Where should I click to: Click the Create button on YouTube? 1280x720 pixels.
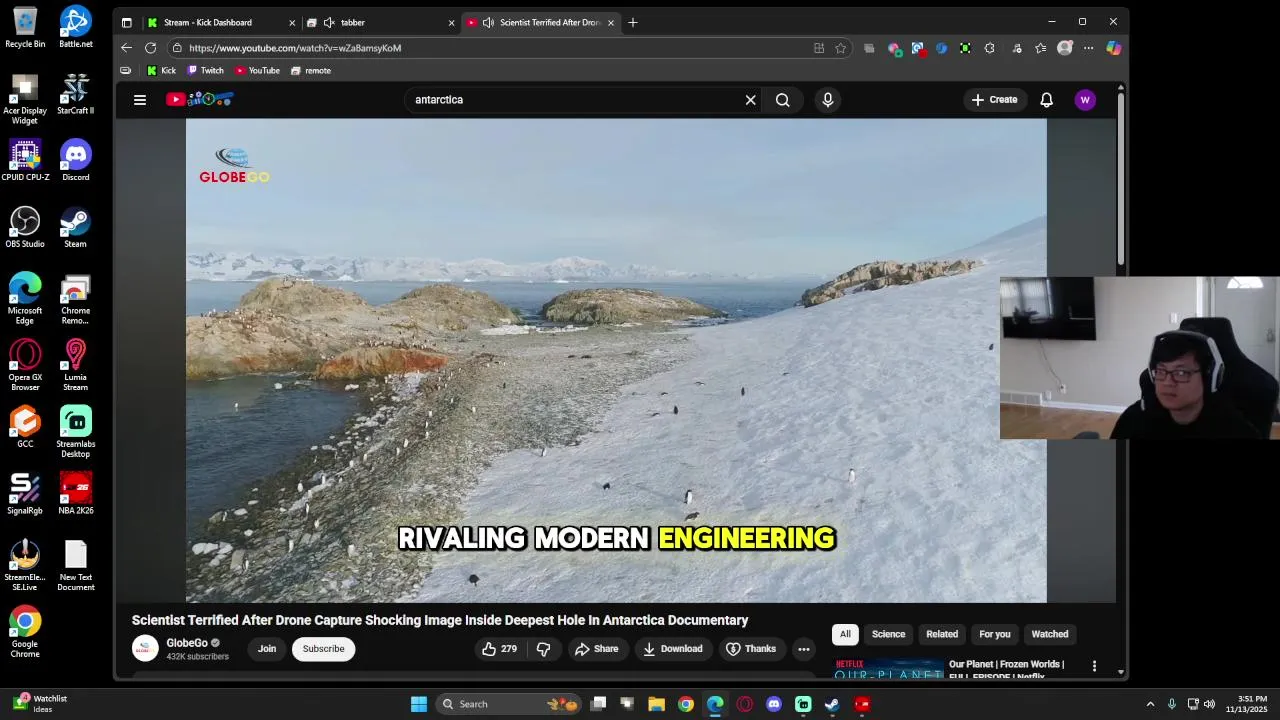[994, 100]
